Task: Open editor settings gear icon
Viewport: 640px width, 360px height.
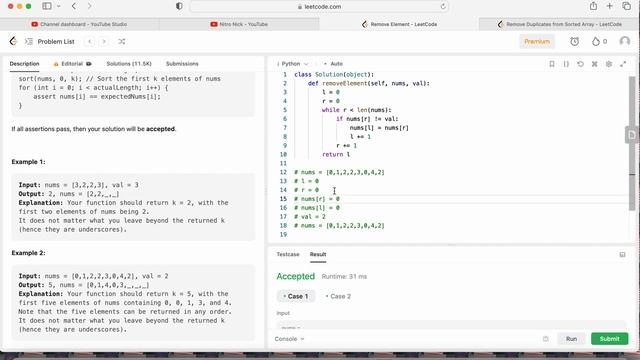Action: [609, 64]
